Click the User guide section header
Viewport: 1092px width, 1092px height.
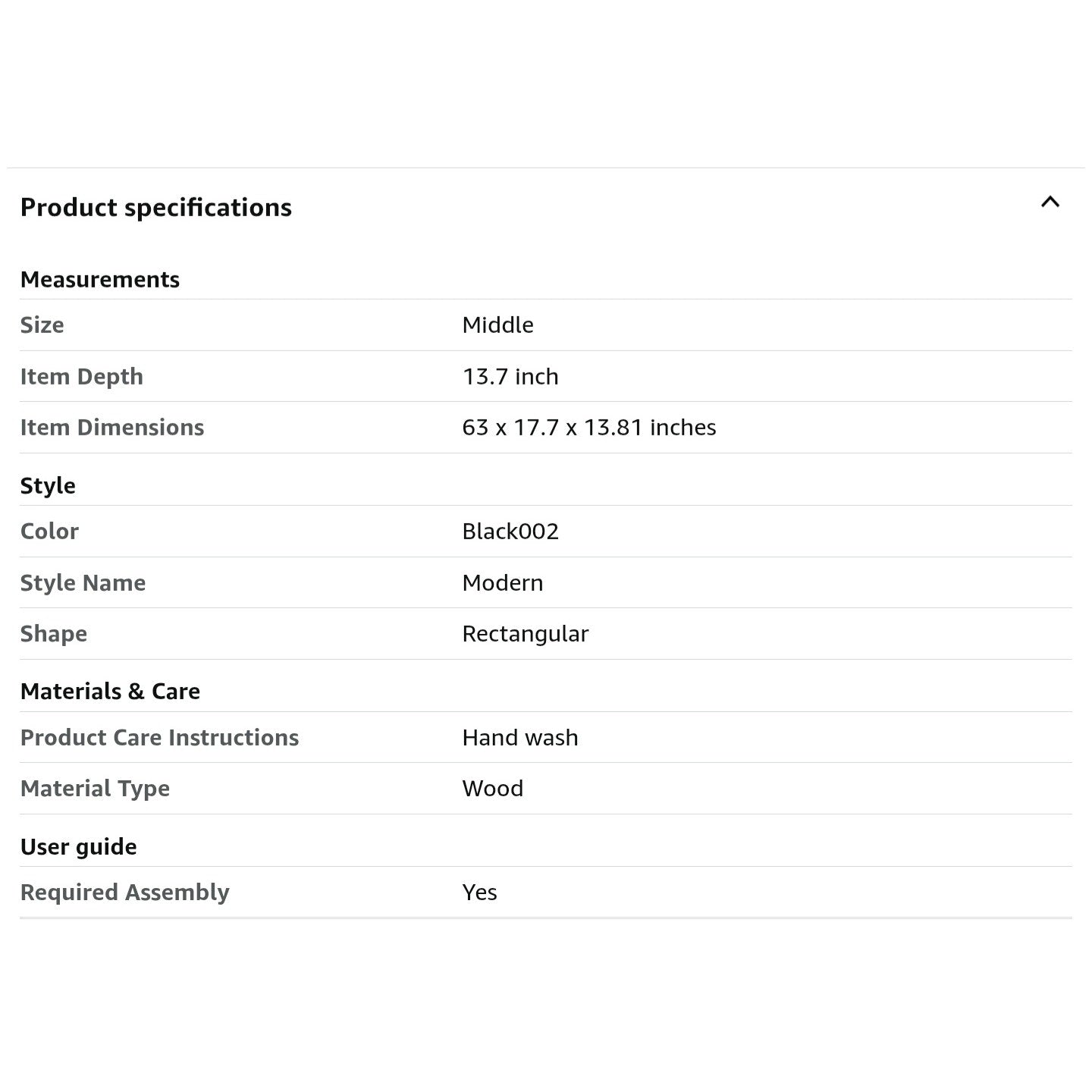[79, 847]
